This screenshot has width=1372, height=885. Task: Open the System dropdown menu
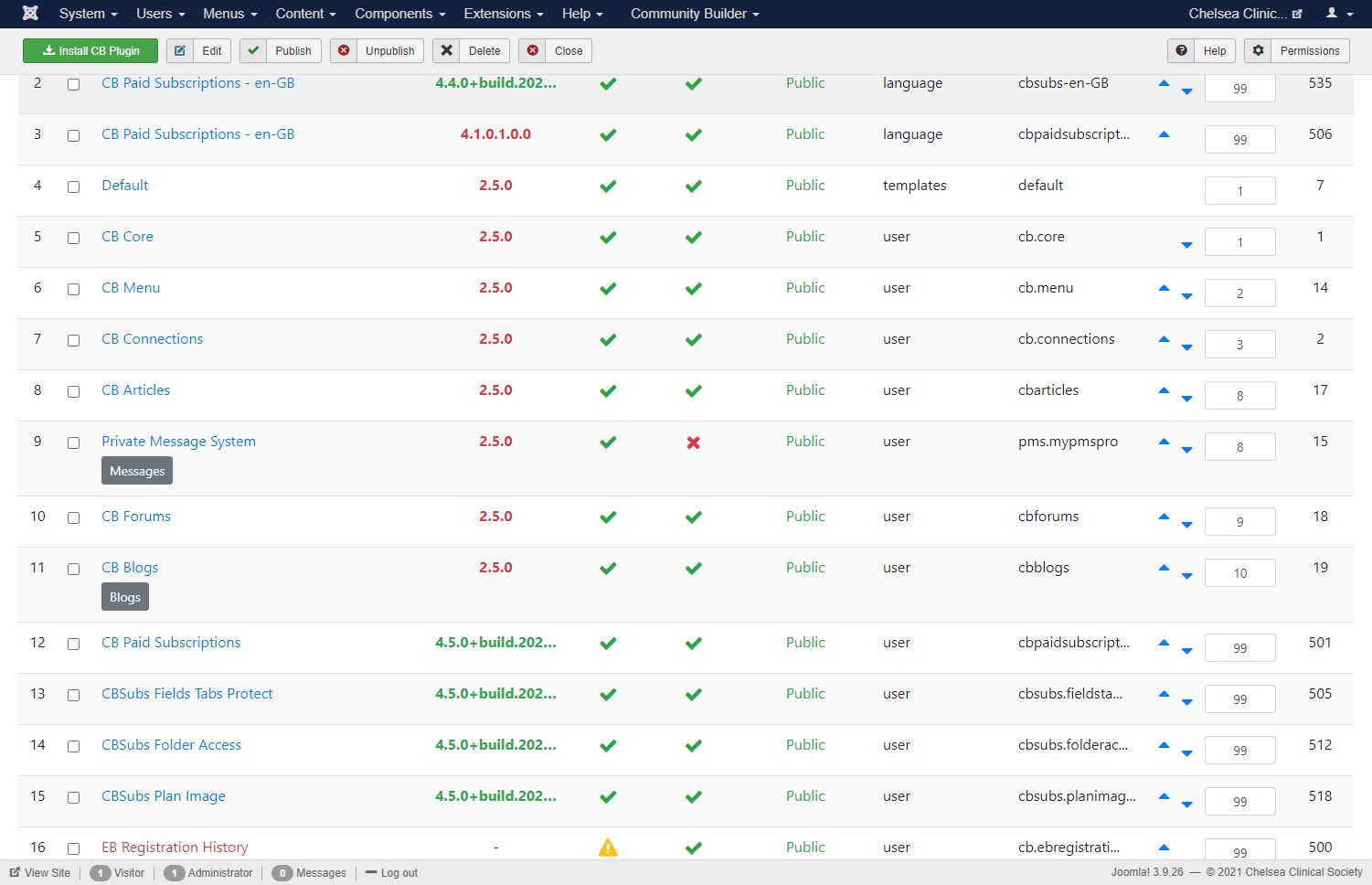coord(88,14)
